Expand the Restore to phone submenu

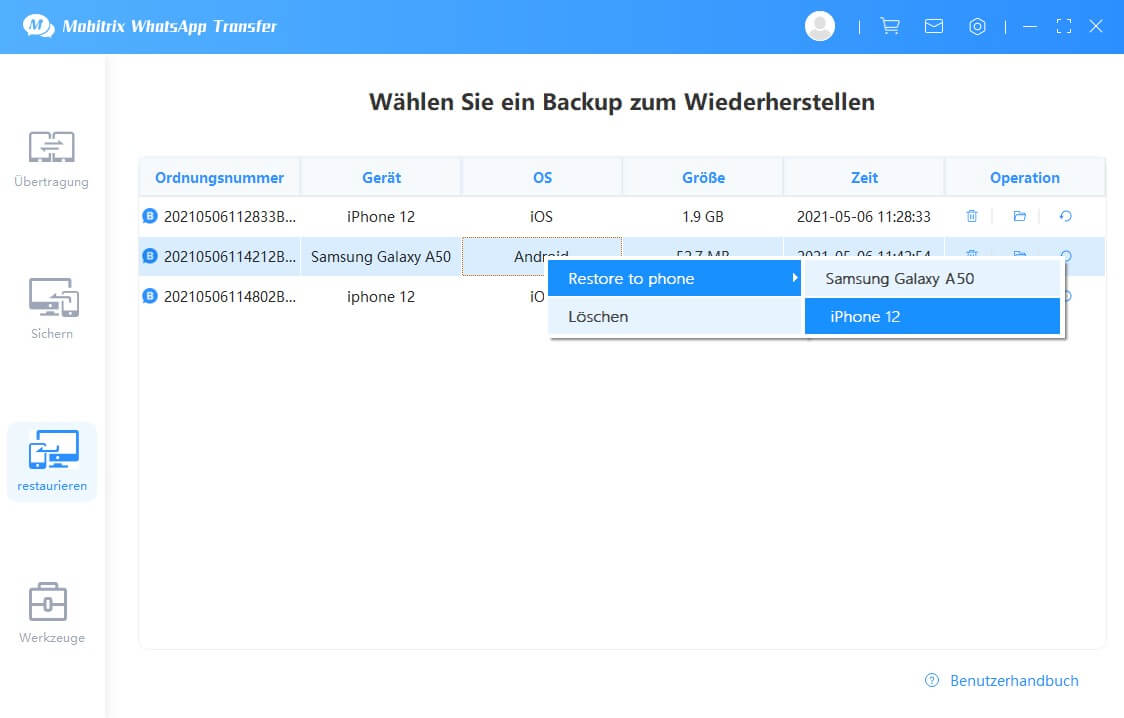(675, 279)
